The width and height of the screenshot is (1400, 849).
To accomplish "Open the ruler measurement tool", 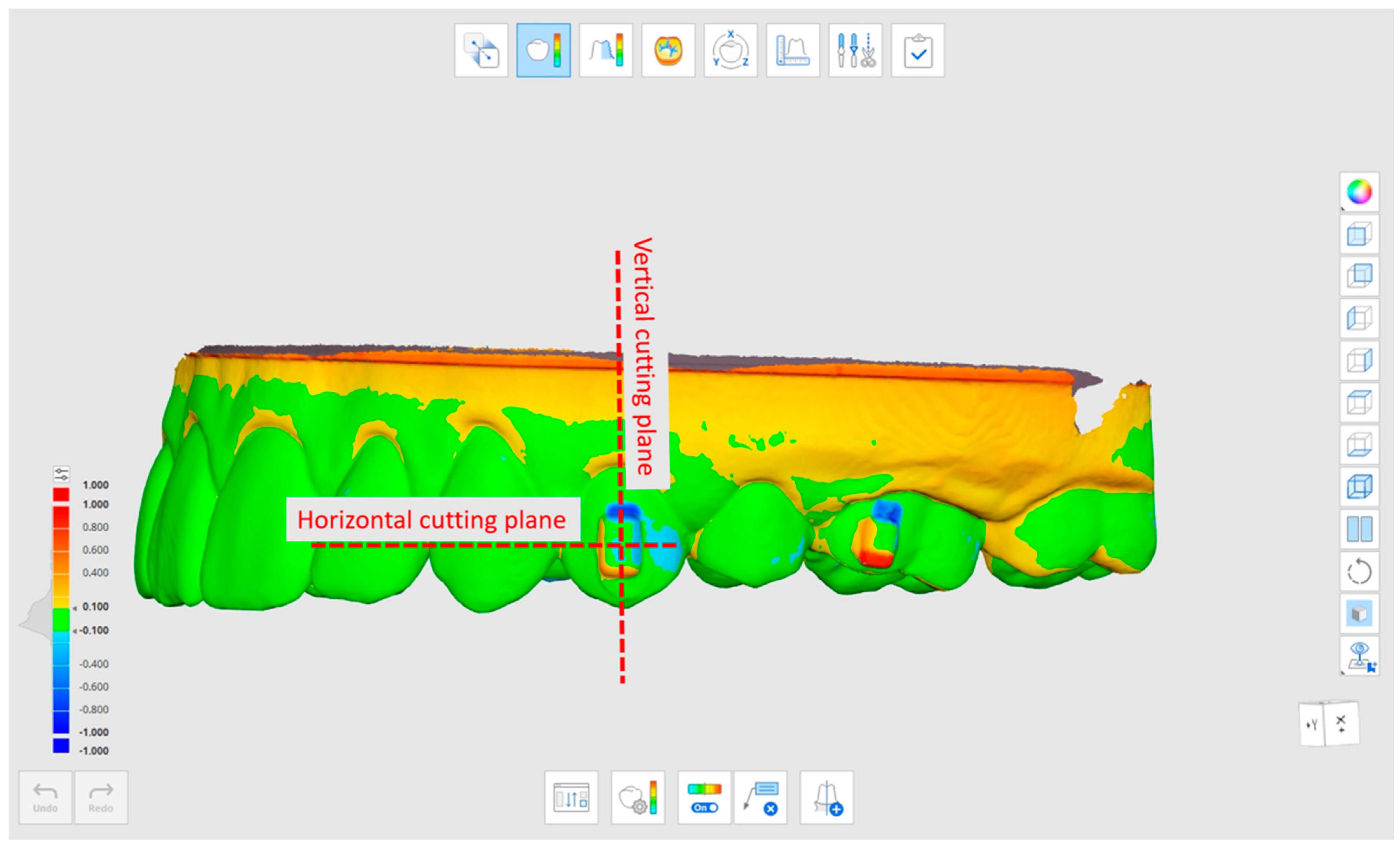I will 793,50.
